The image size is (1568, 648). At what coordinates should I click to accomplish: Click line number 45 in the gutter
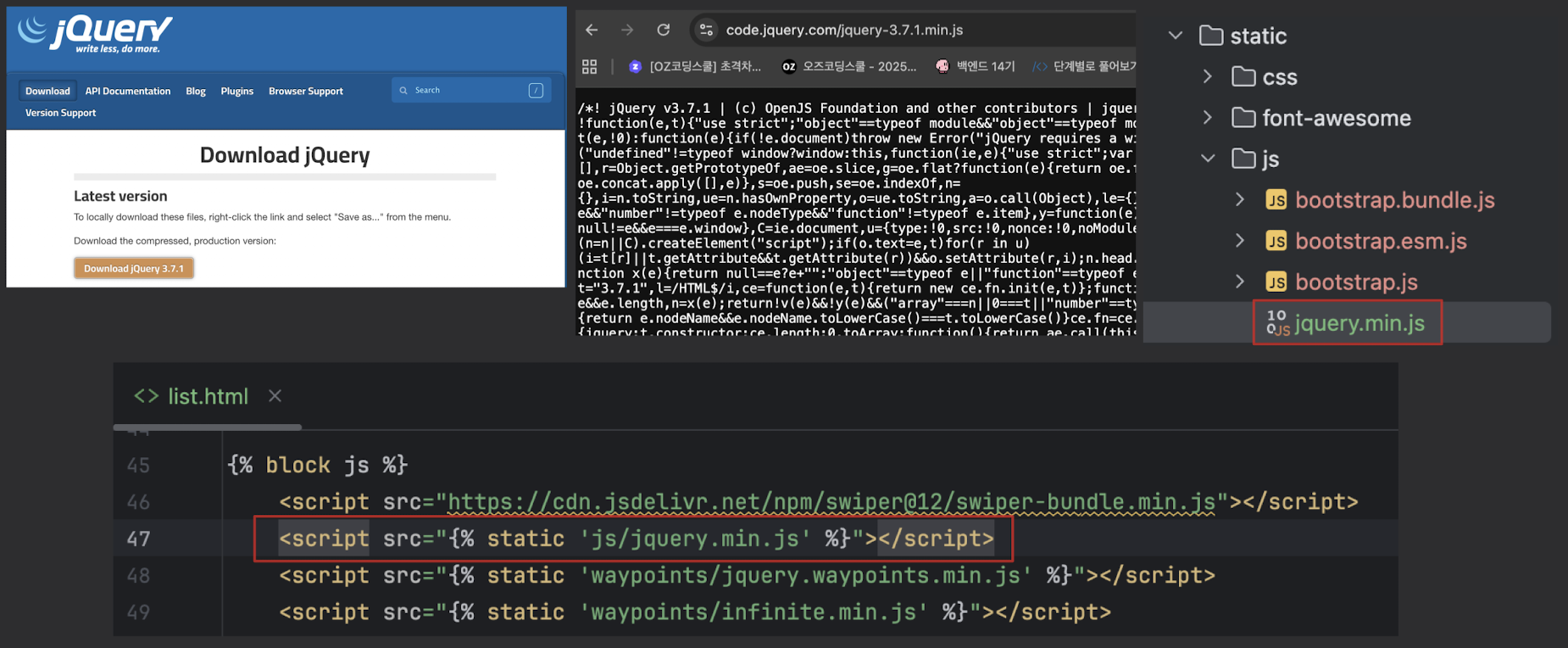pos(138,466)
